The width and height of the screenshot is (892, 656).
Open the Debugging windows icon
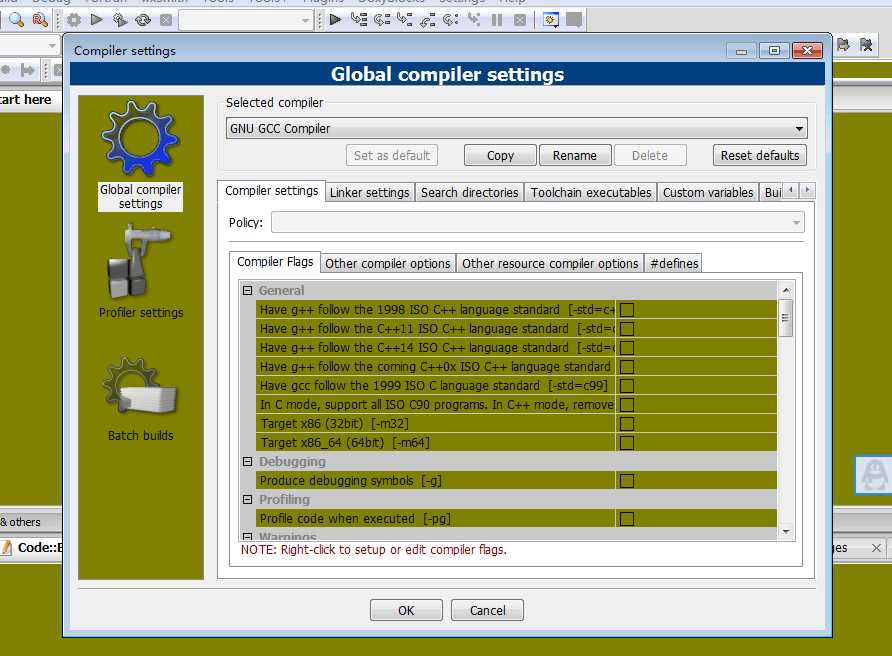coord(551,20)
